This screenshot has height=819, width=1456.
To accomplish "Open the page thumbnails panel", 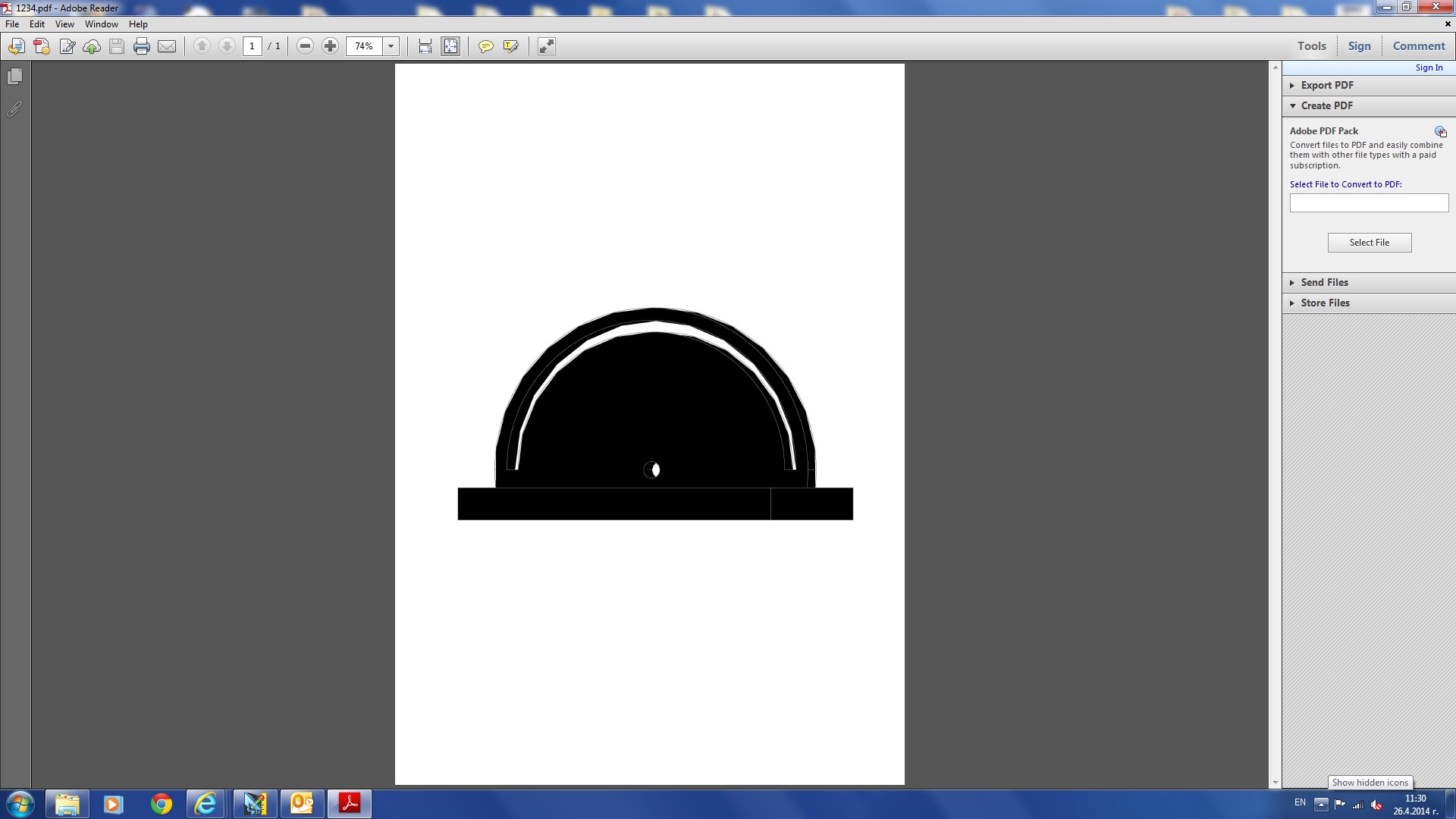I will click(14, 77).
